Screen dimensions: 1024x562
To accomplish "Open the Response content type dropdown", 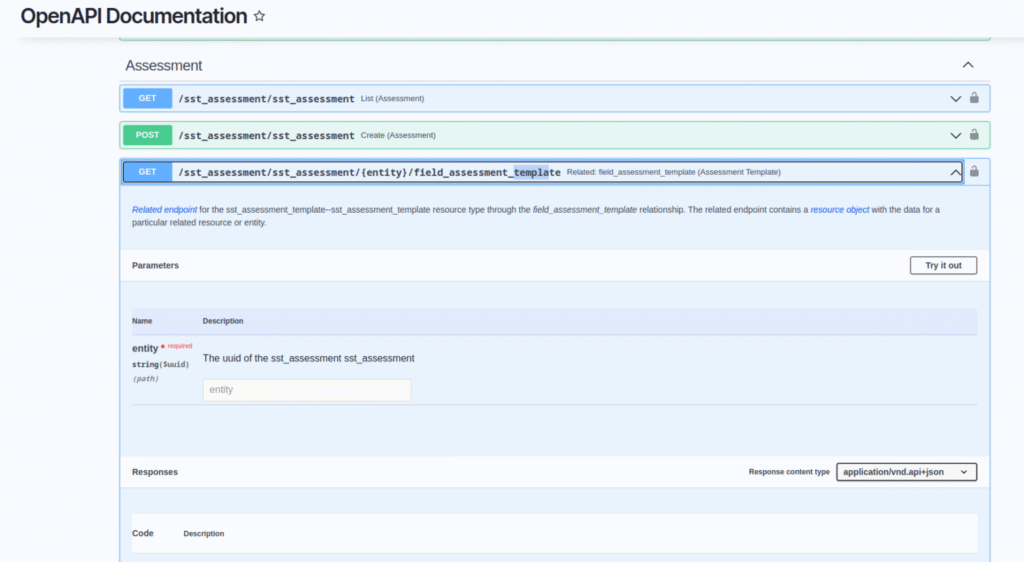I will [906, 472].
